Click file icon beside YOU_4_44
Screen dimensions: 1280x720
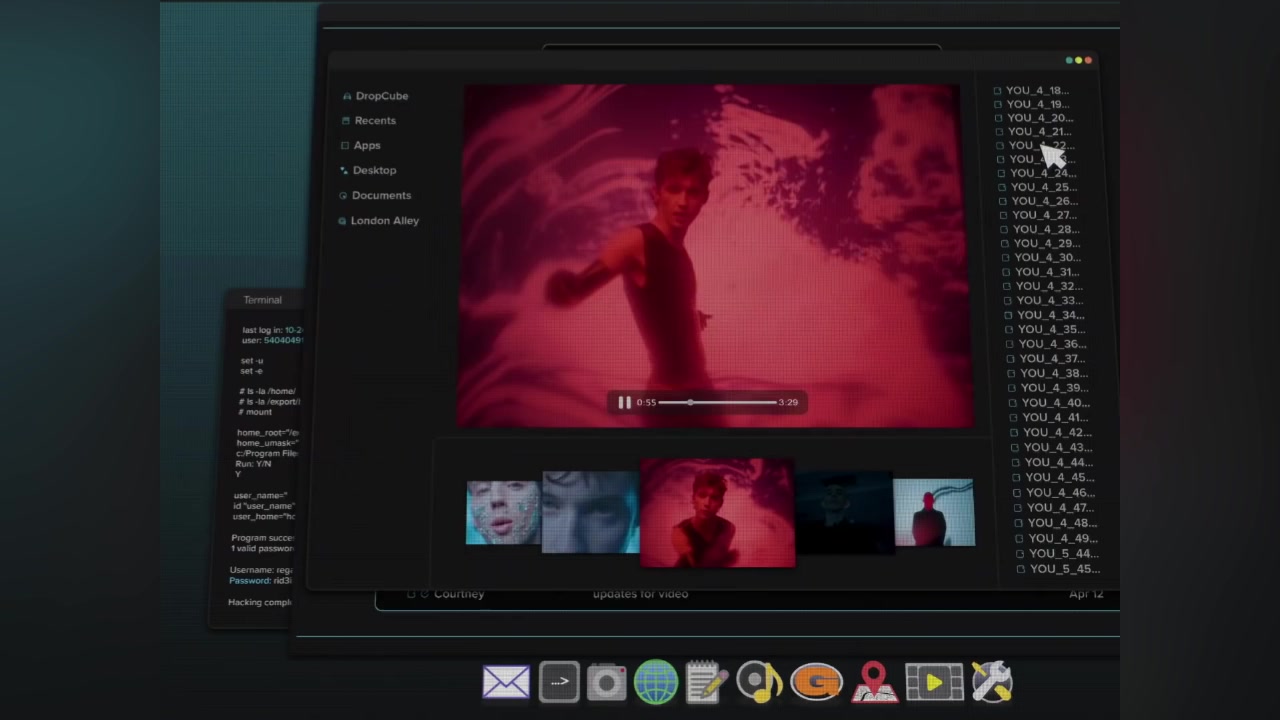tap(1016, 463)
